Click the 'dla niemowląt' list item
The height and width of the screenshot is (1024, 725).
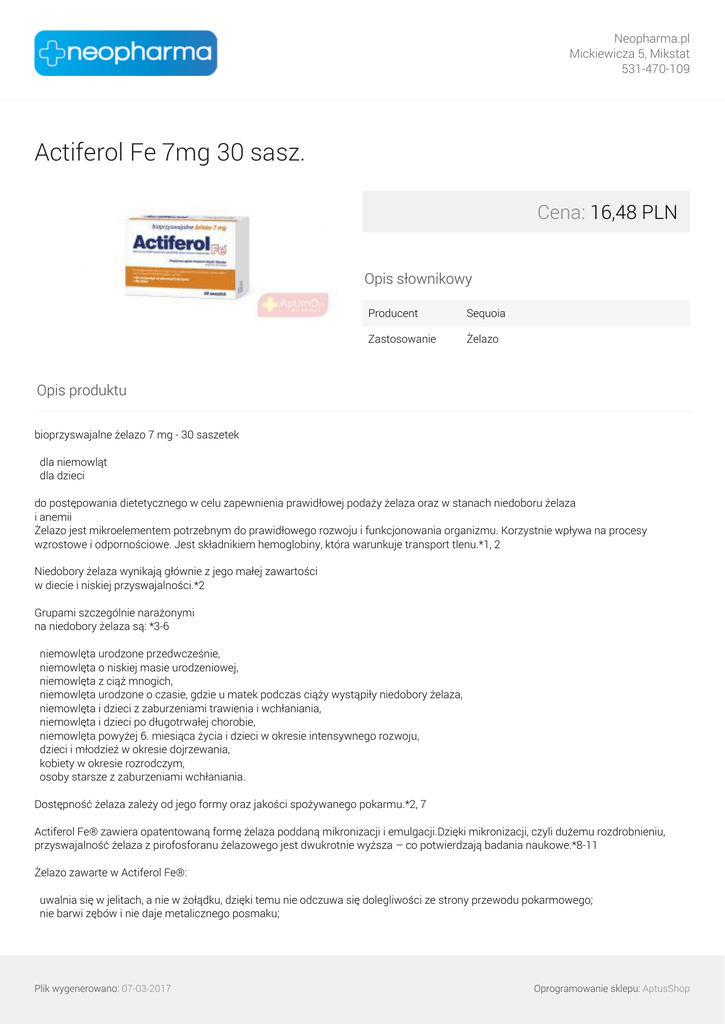coord(73,462)
